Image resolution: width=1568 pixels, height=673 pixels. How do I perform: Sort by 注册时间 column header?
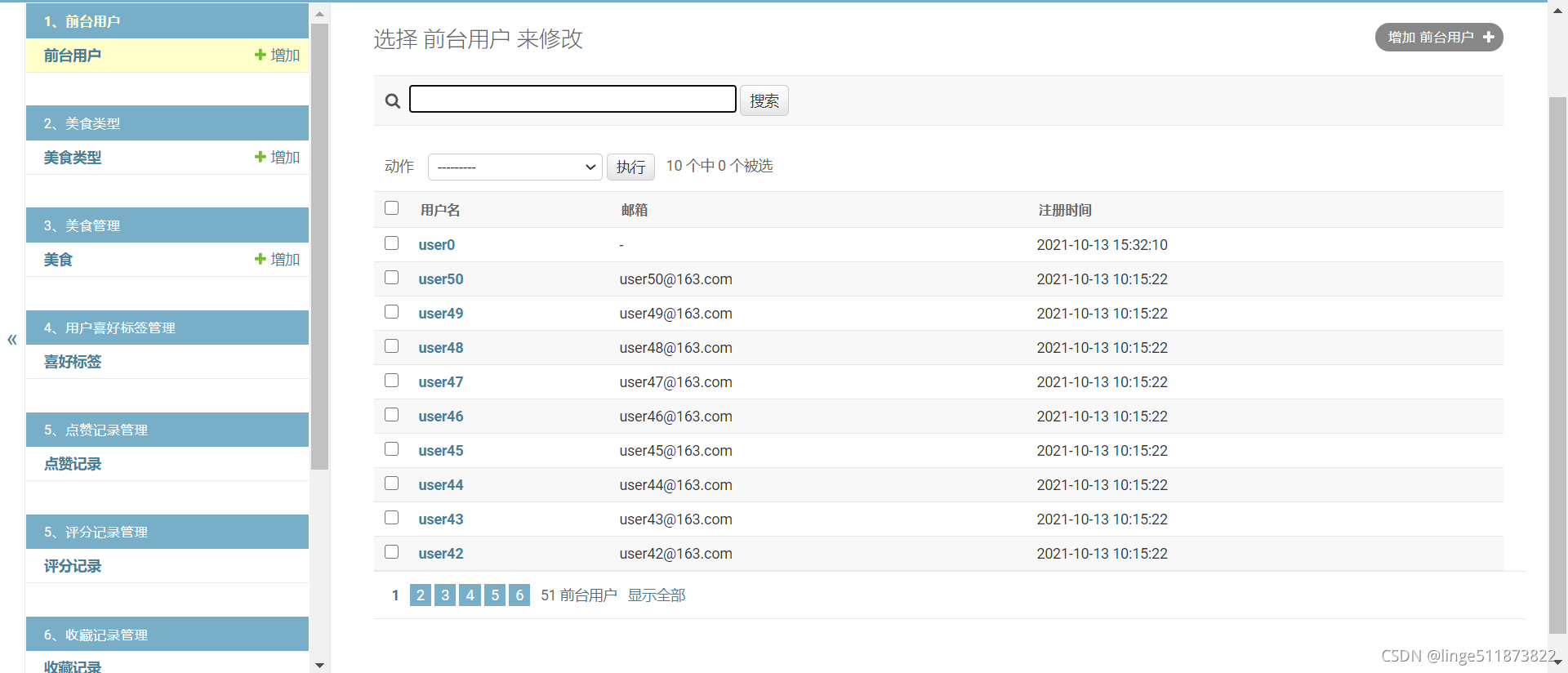point(1065,210)
